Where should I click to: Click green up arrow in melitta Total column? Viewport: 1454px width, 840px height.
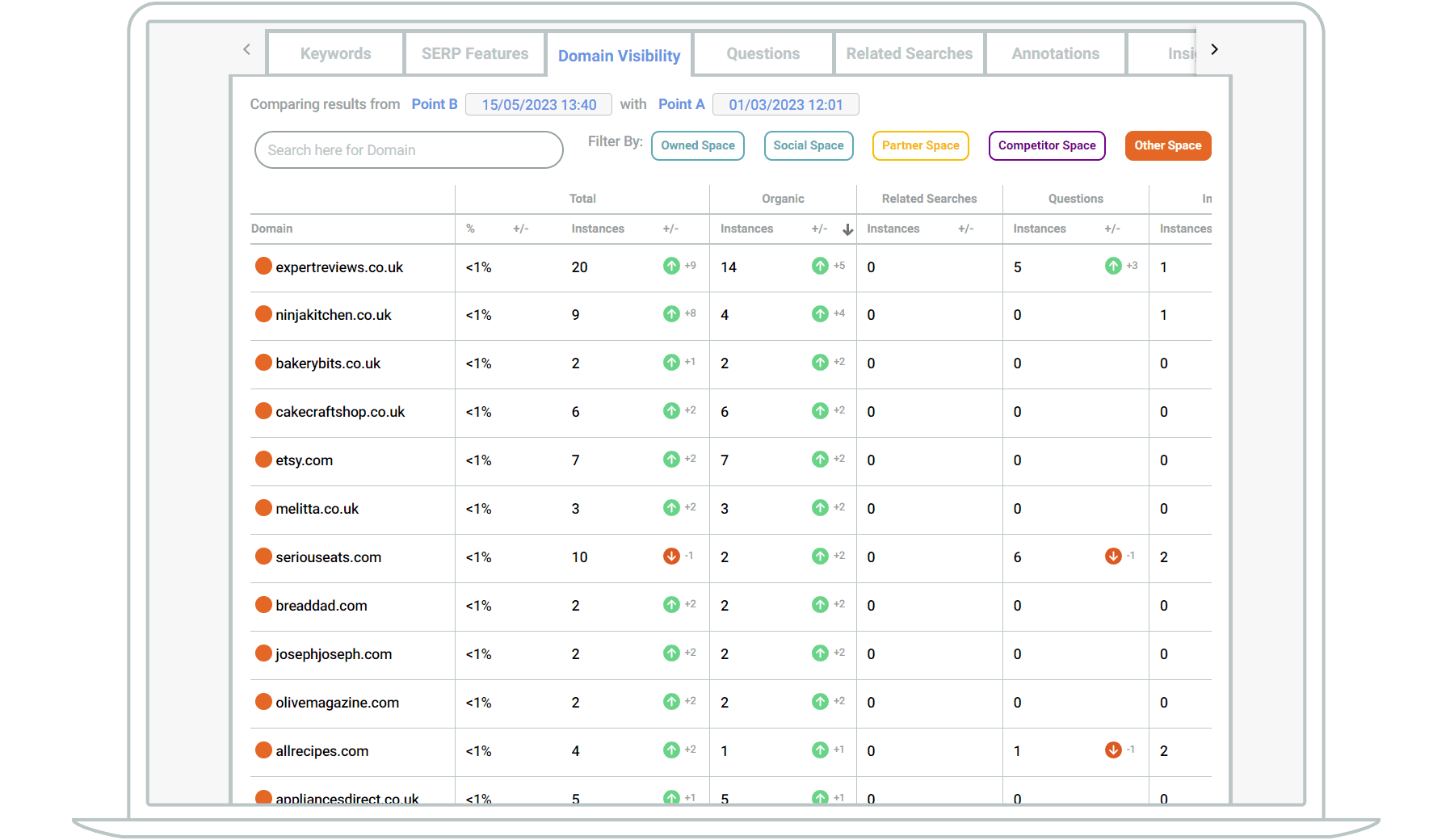click(x=671, y=507)
